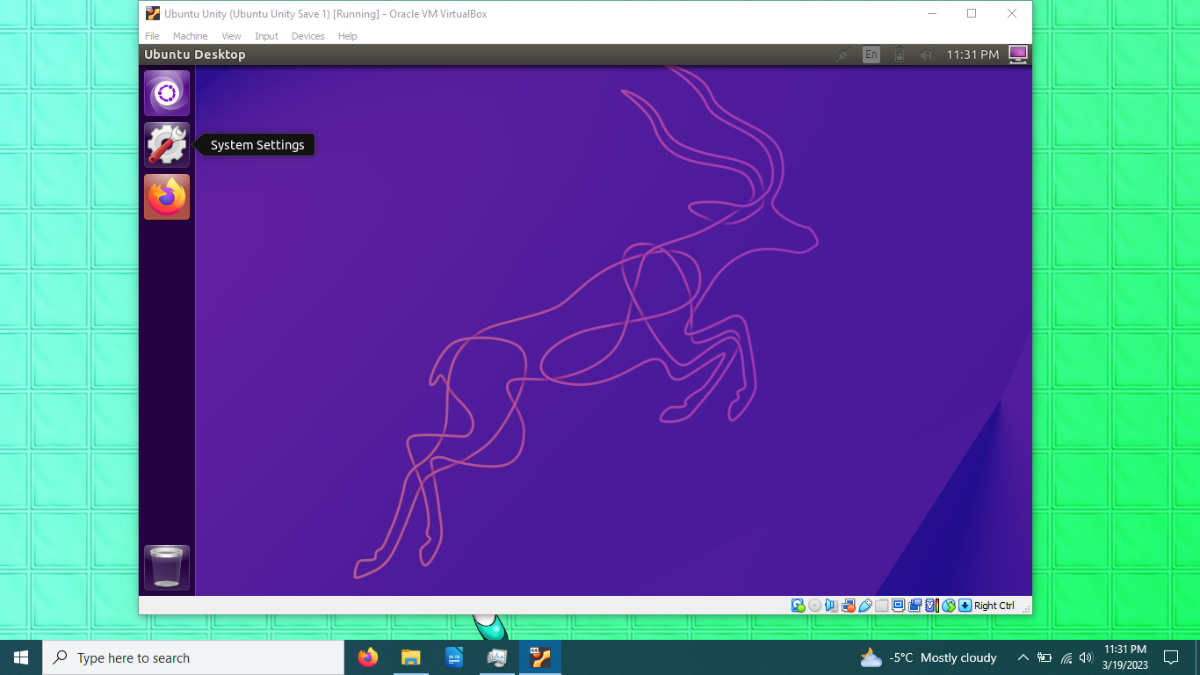Image resolution: width=1200 pixels, height=675 pixels.
Task: Click the Ubuntu Desktop panel title
Action: pos(195,55)
